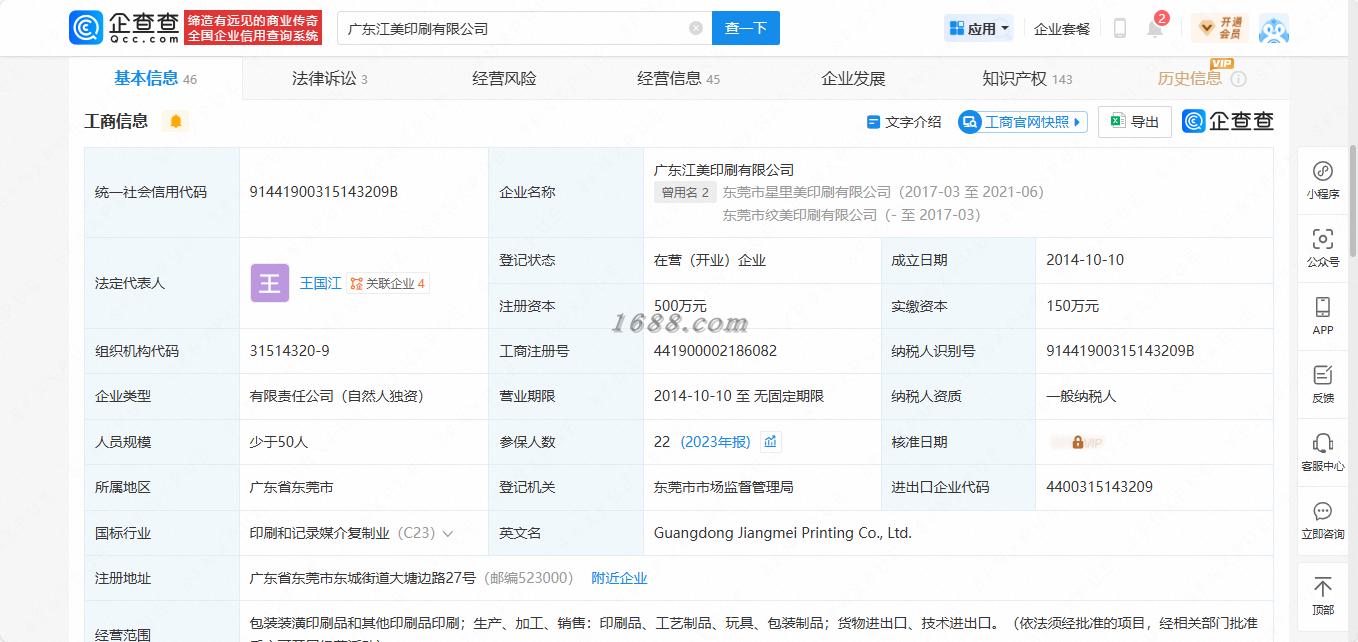Open 工商官网快照 dropdown button

[x=1022, y=122]
